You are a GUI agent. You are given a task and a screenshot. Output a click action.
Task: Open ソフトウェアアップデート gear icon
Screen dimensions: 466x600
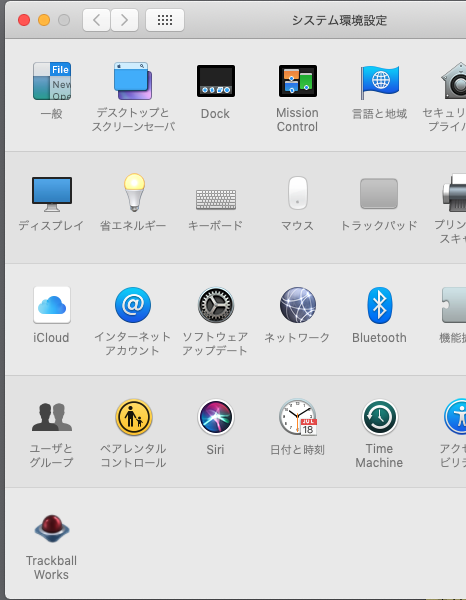tap(216, 305)
